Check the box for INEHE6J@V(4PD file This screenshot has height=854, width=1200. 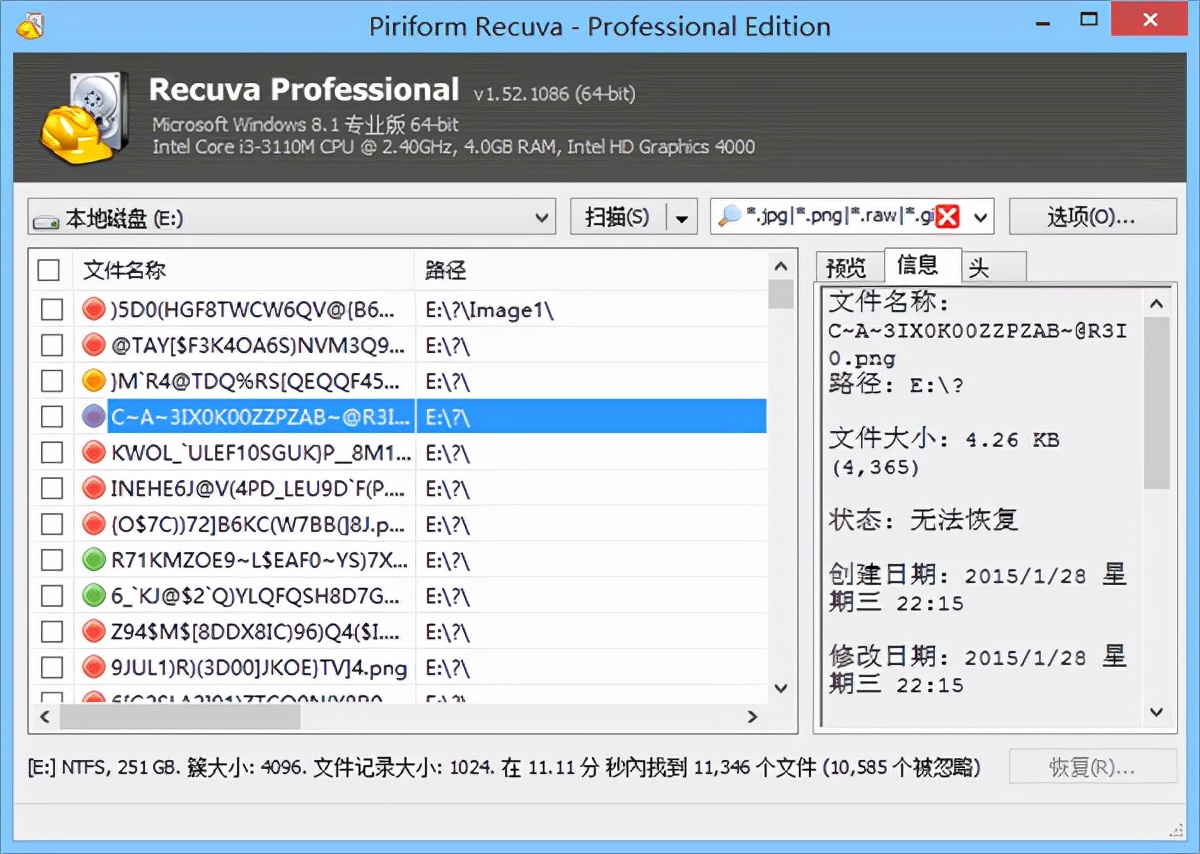tap(51, 488)
